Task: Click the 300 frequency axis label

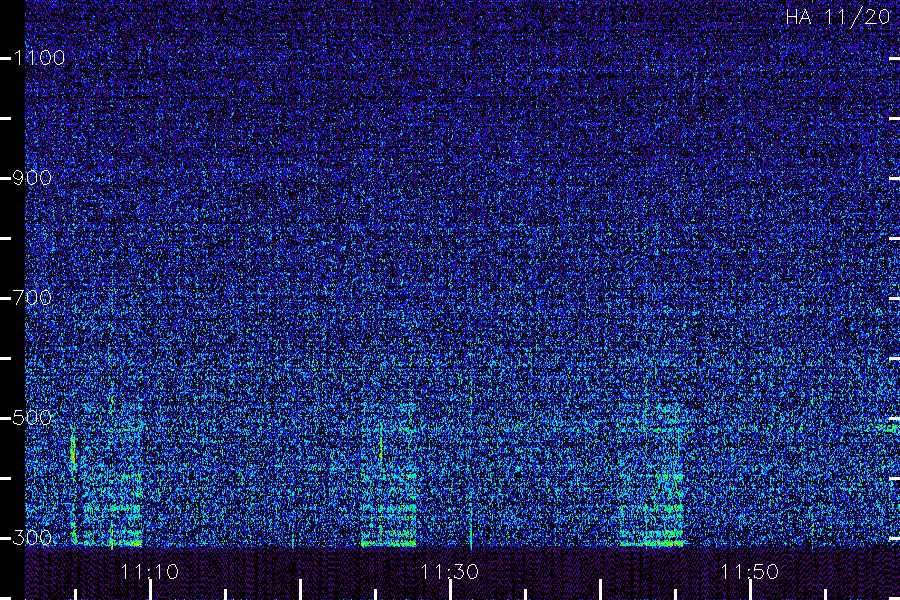Action: (x=32, y=537)
